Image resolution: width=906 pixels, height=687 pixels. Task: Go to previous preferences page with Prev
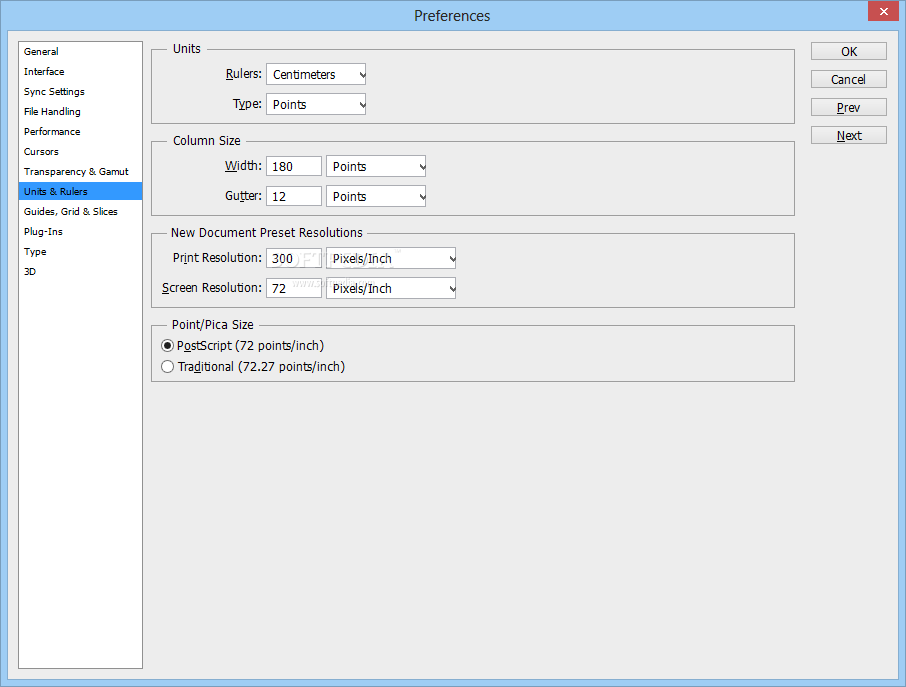coord(849,107)
